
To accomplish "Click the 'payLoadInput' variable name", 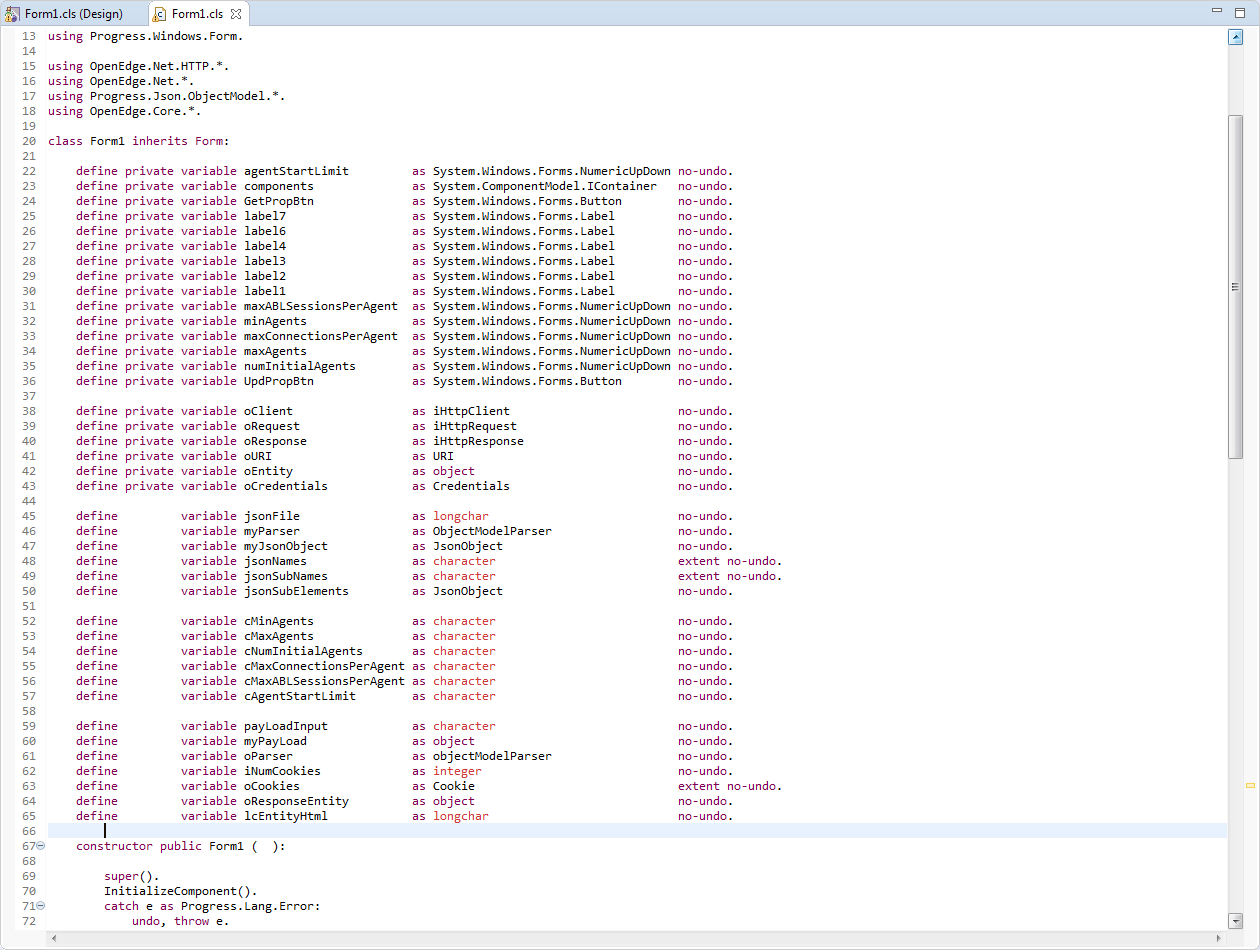I will pyautogui.click(x=286, y=726).
